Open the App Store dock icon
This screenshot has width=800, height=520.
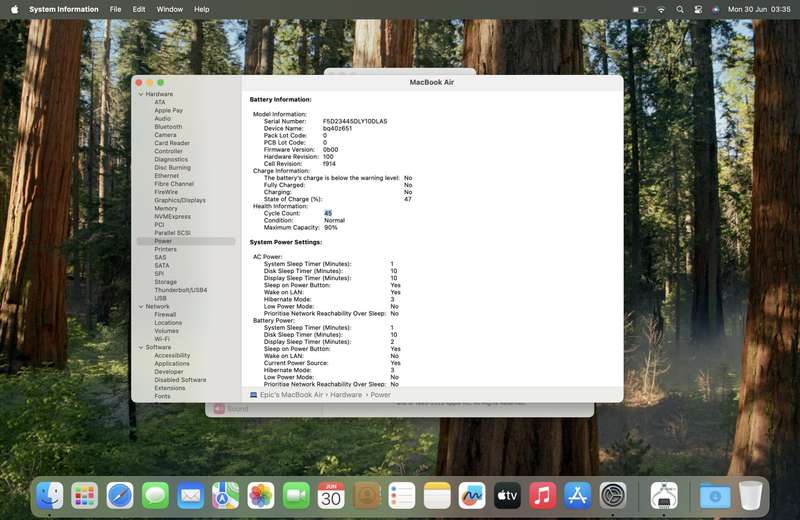tap(578, 496)
